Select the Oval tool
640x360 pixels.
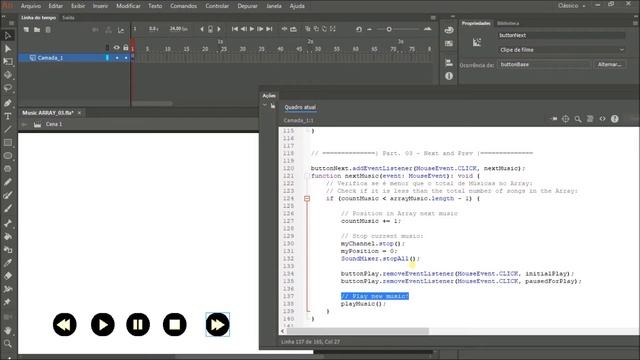pyautogui.click(x=8, y=156)
